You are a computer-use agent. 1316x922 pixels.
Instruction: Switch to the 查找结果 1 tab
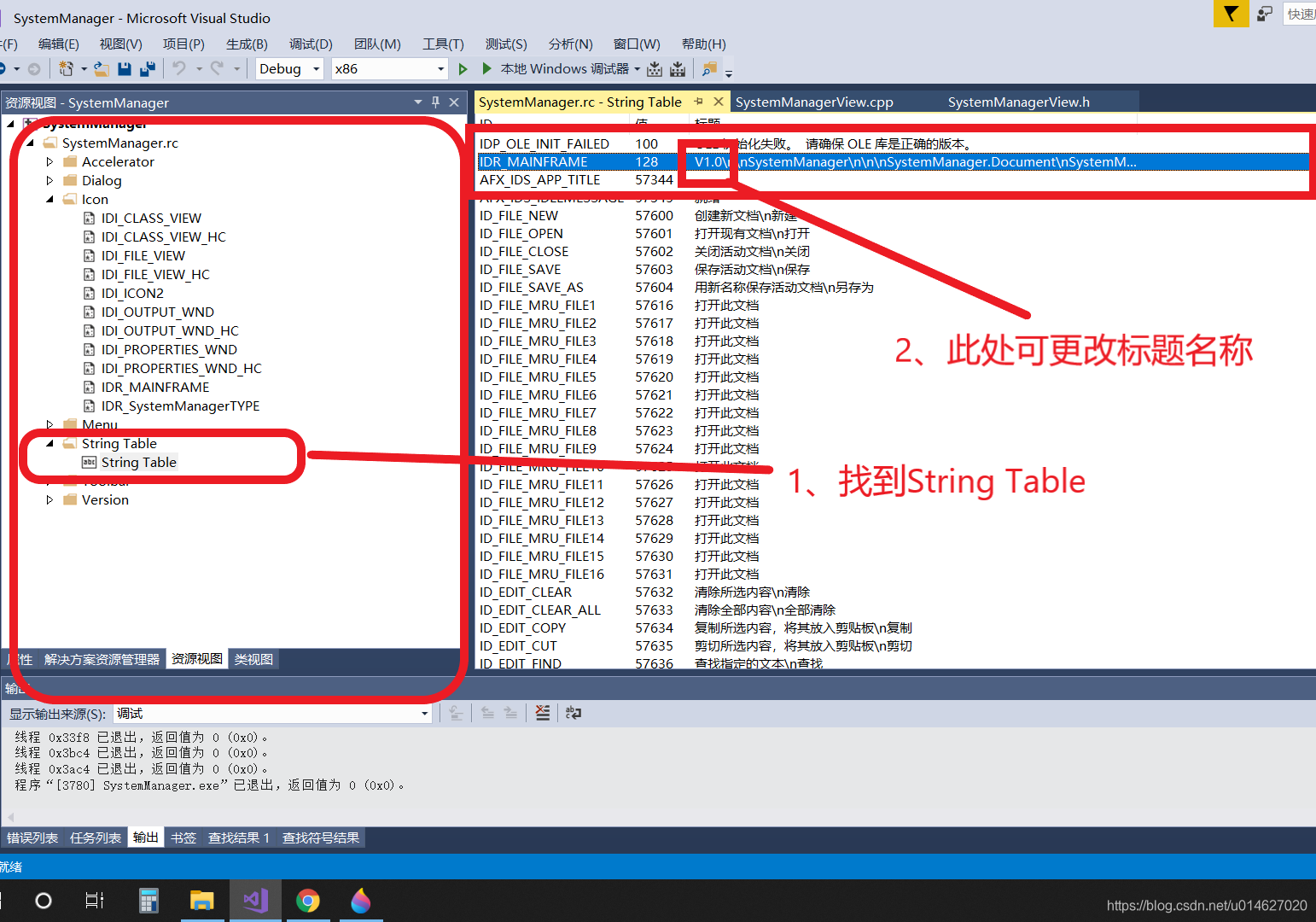(238, 837)
